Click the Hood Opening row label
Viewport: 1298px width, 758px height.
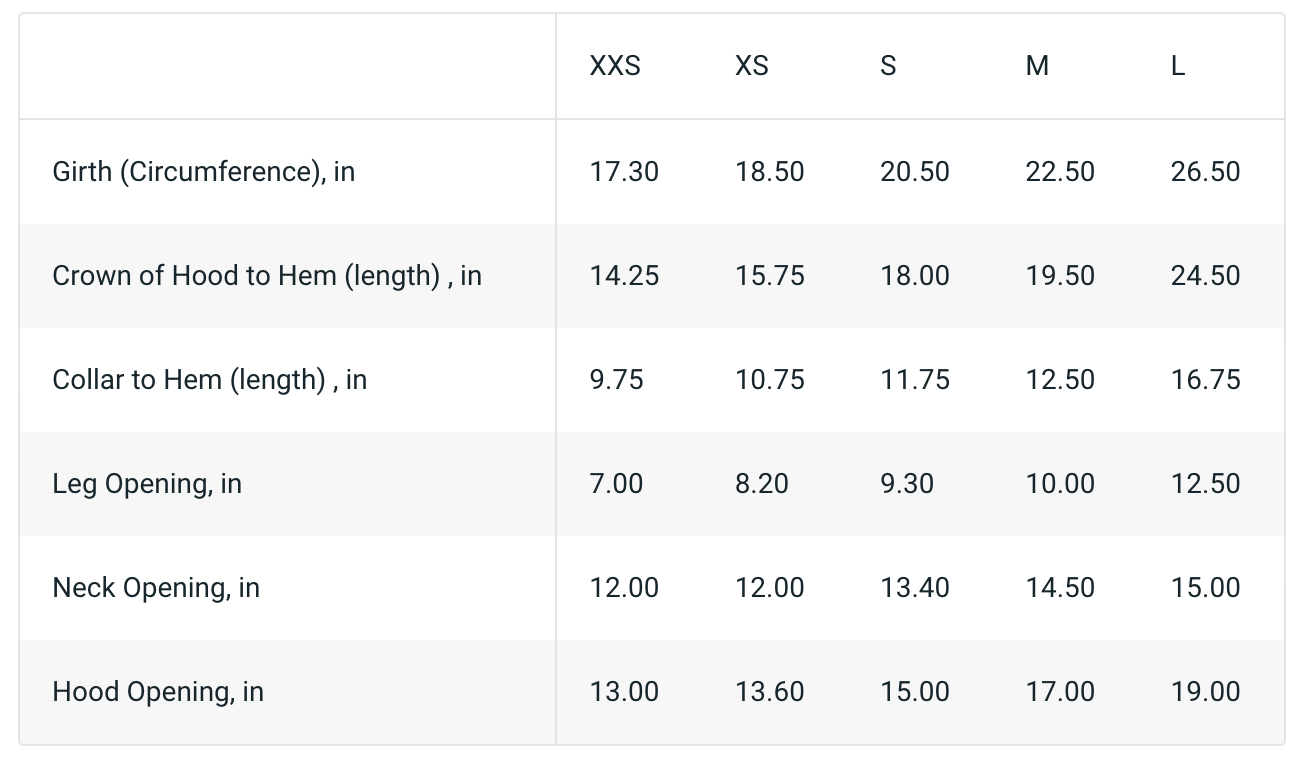[158, 692]
